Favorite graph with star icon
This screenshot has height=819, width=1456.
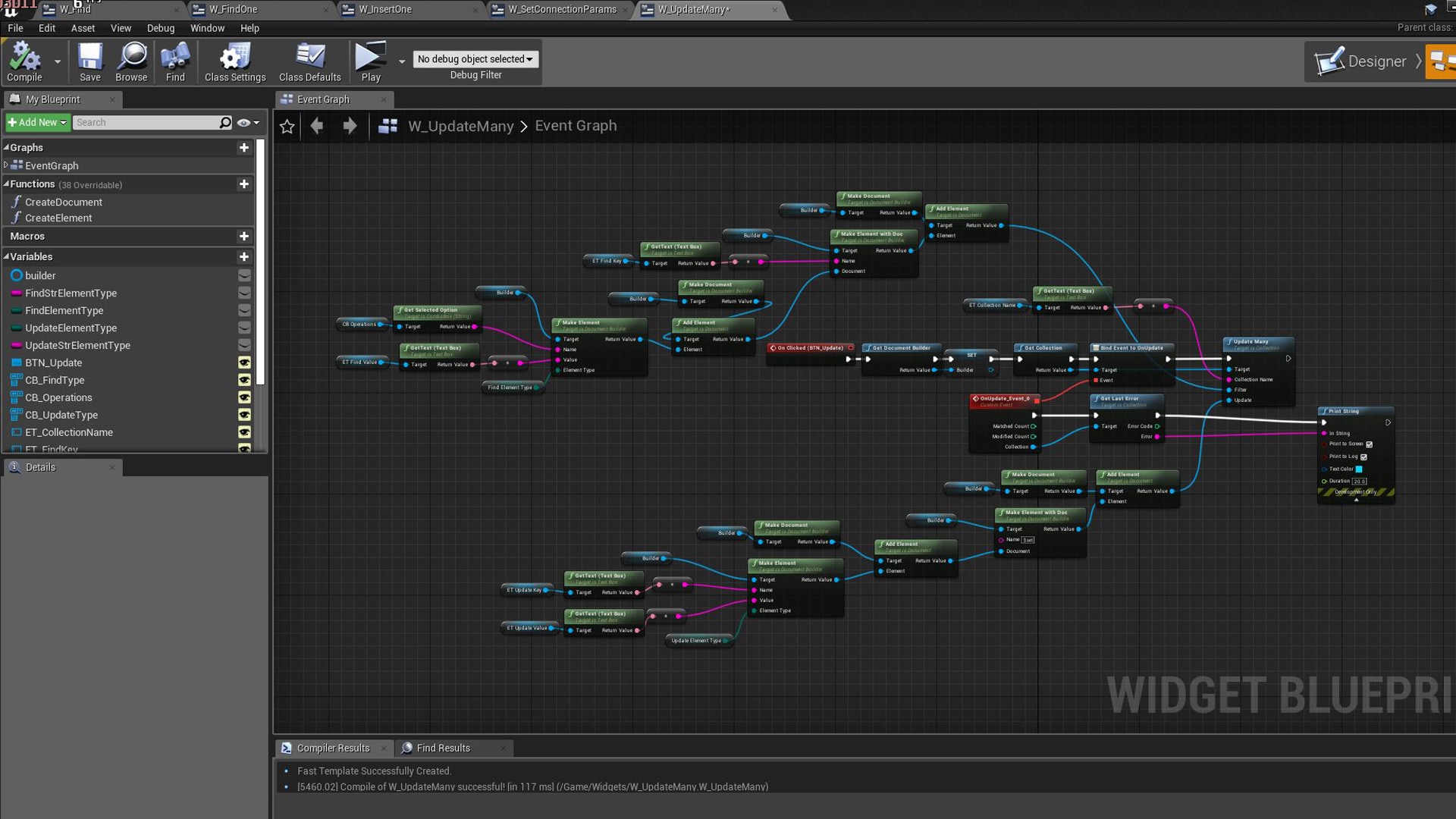pos(287,127)
